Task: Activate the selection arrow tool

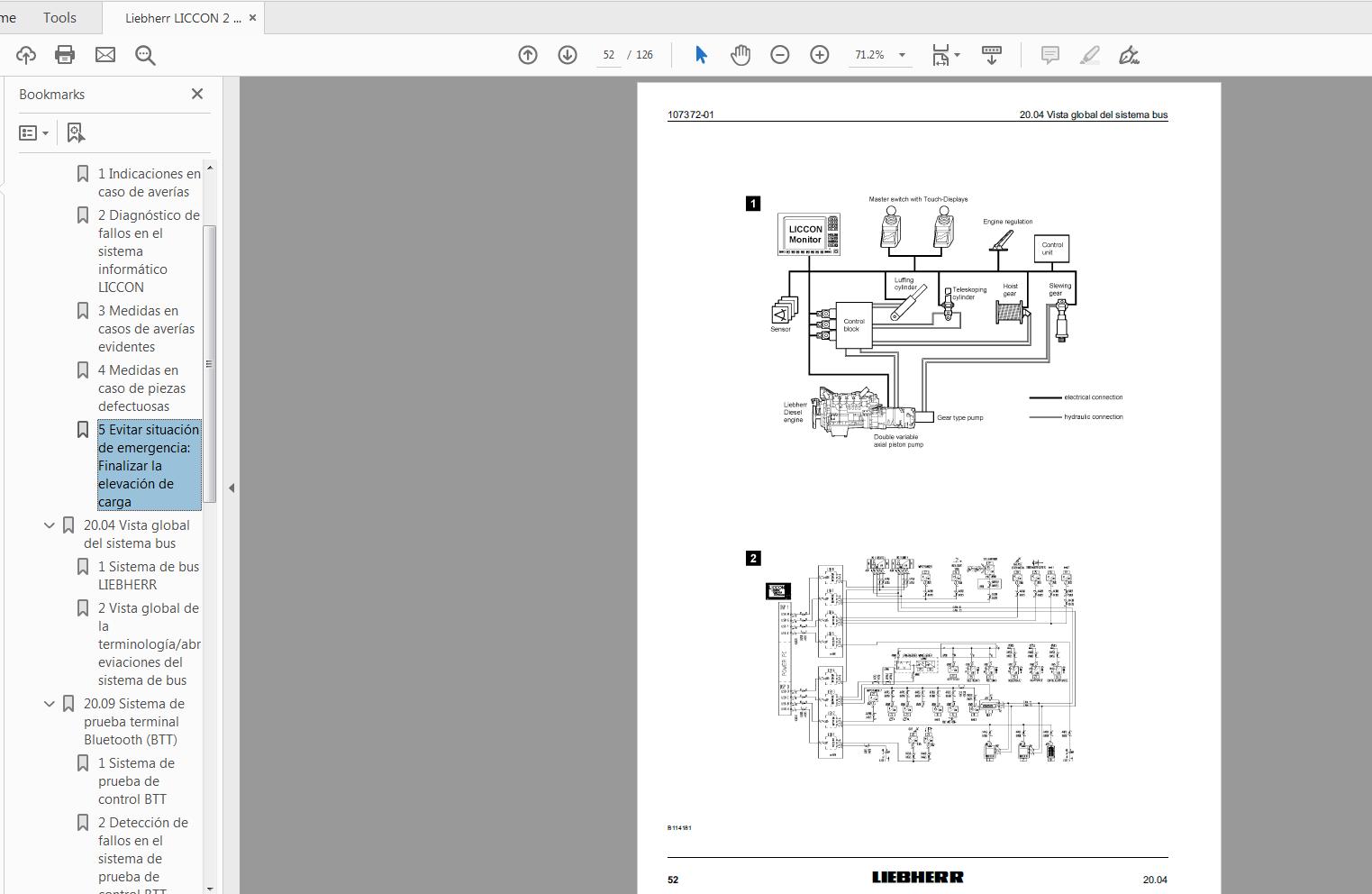Action: click(x=700, y=54)
